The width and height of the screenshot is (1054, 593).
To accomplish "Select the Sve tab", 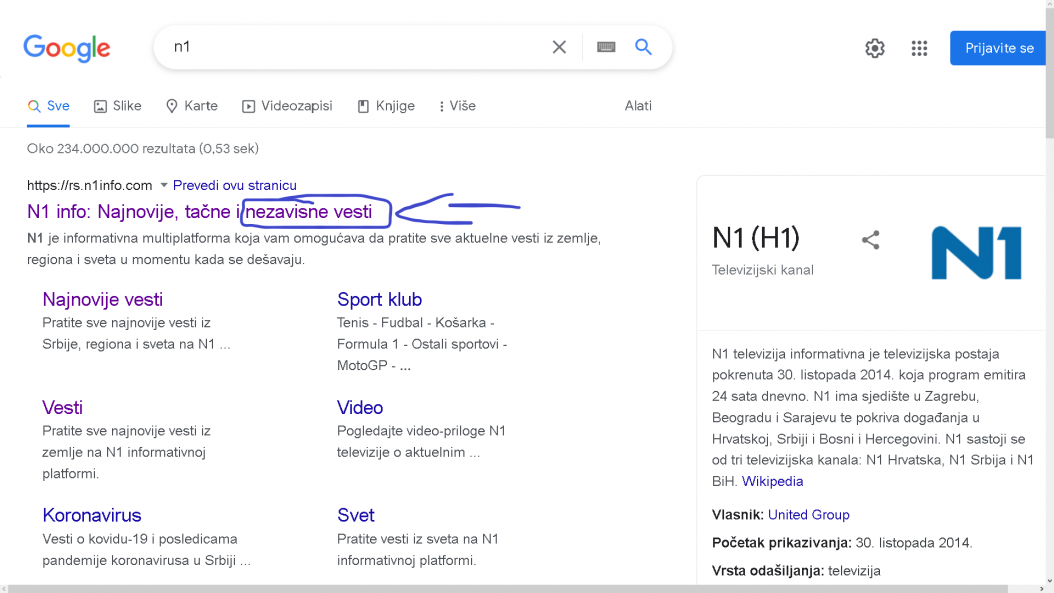I will (48, 106).
